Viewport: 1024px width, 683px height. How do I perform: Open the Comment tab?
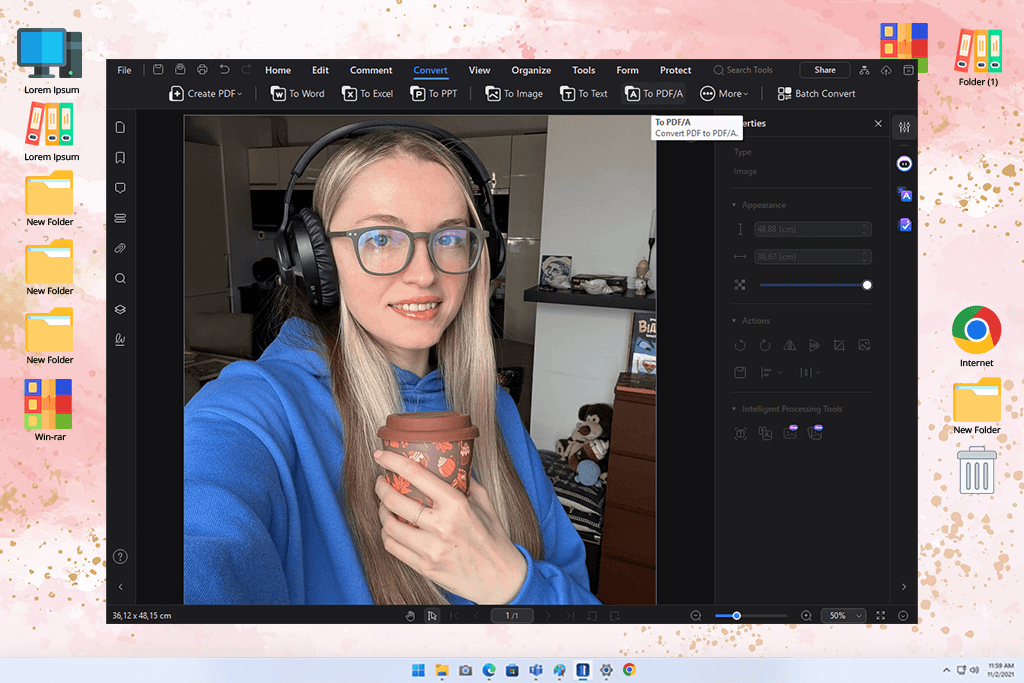tap(371, 70)
